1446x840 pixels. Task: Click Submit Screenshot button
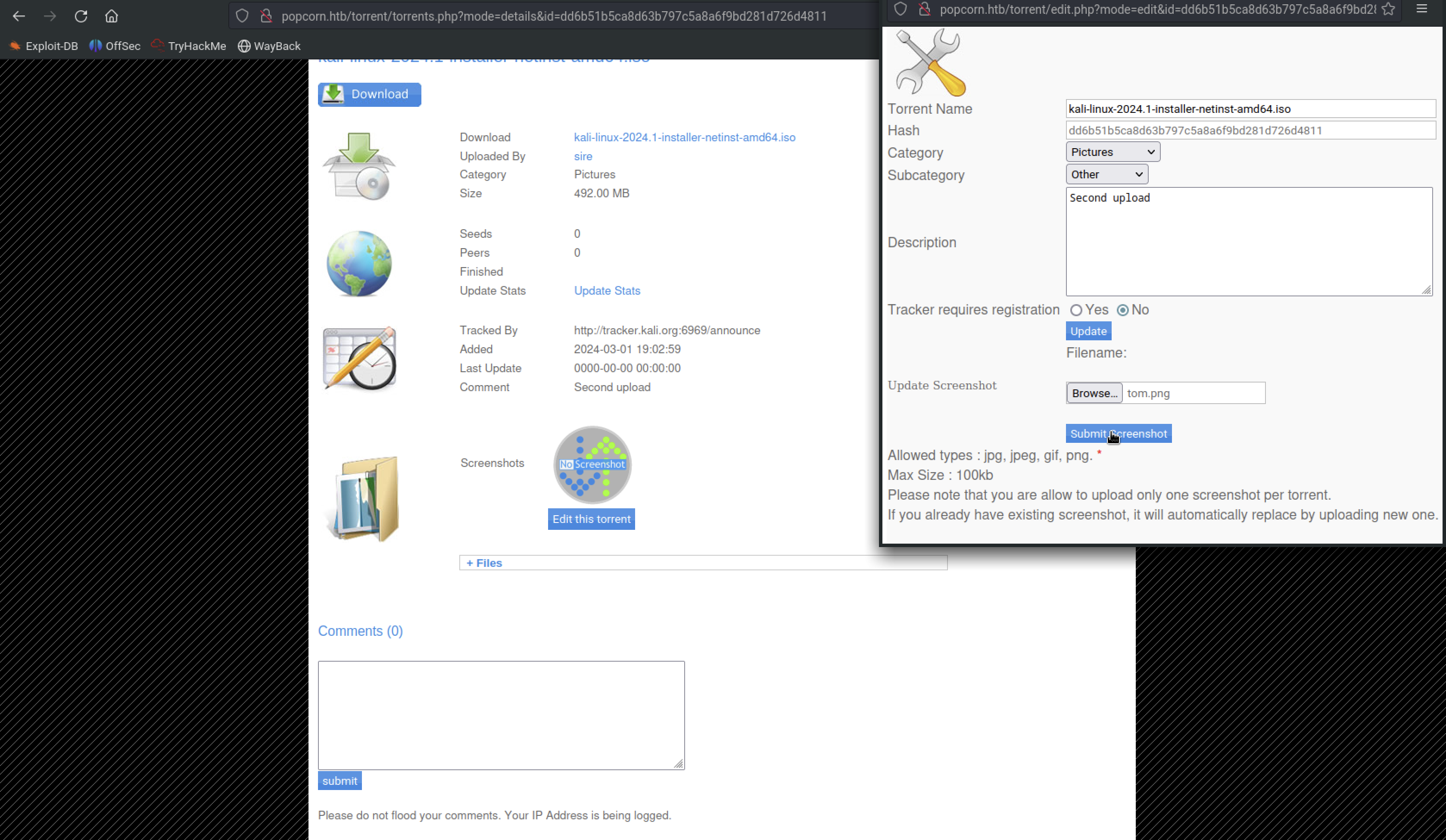[x=1119, y=434]
